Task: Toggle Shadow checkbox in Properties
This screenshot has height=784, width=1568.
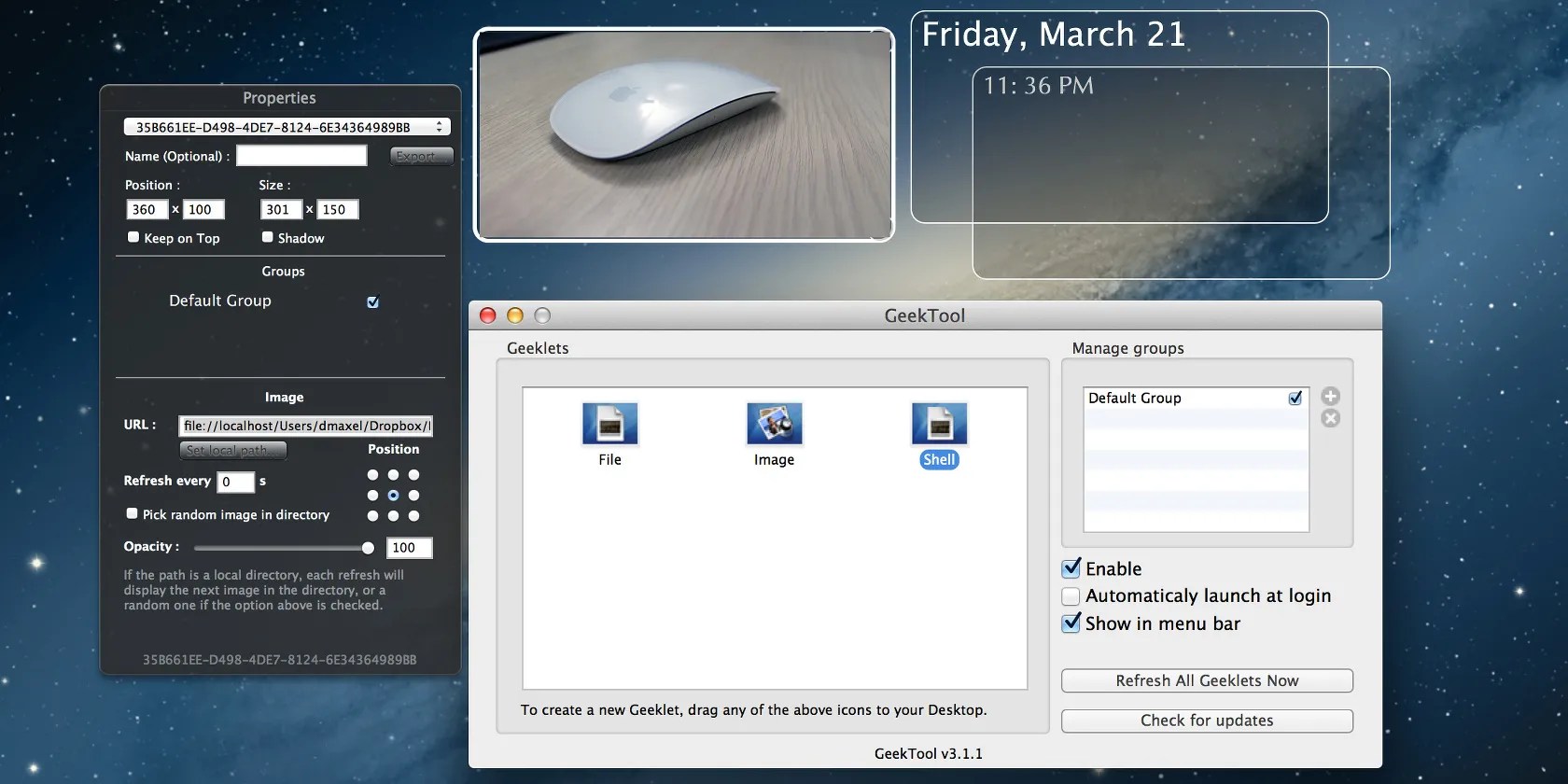Action: pos(268,237)
